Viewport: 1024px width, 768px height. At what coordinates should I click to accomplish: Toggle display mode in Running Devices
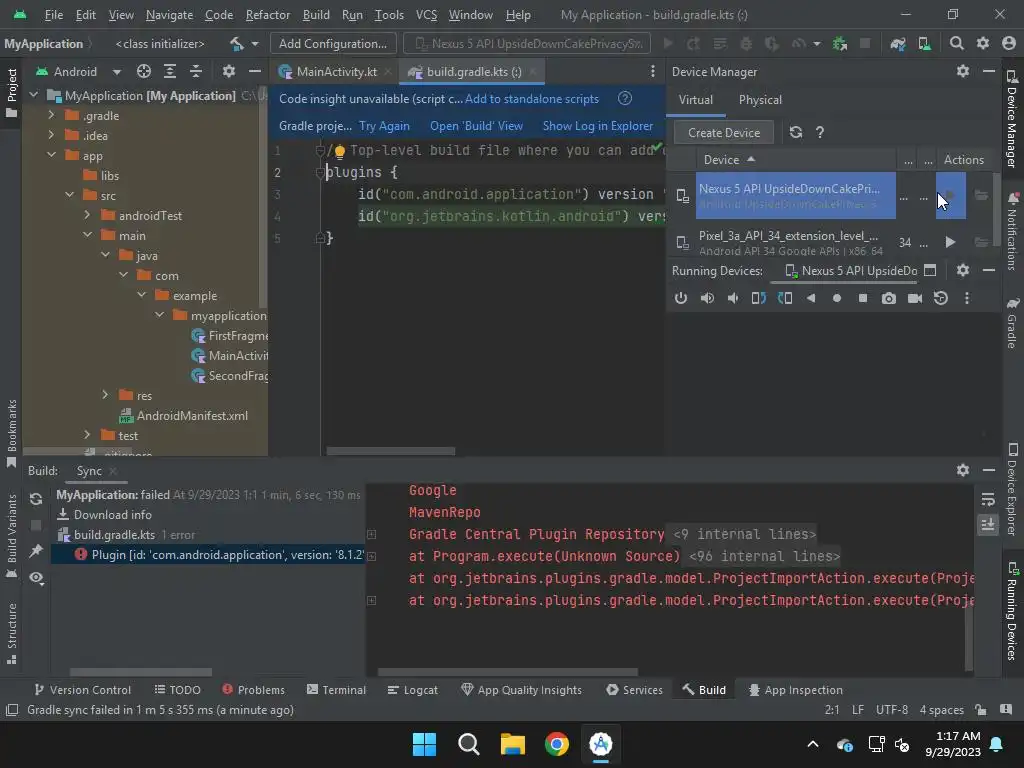pyautogui.click(x=930, y=270)
